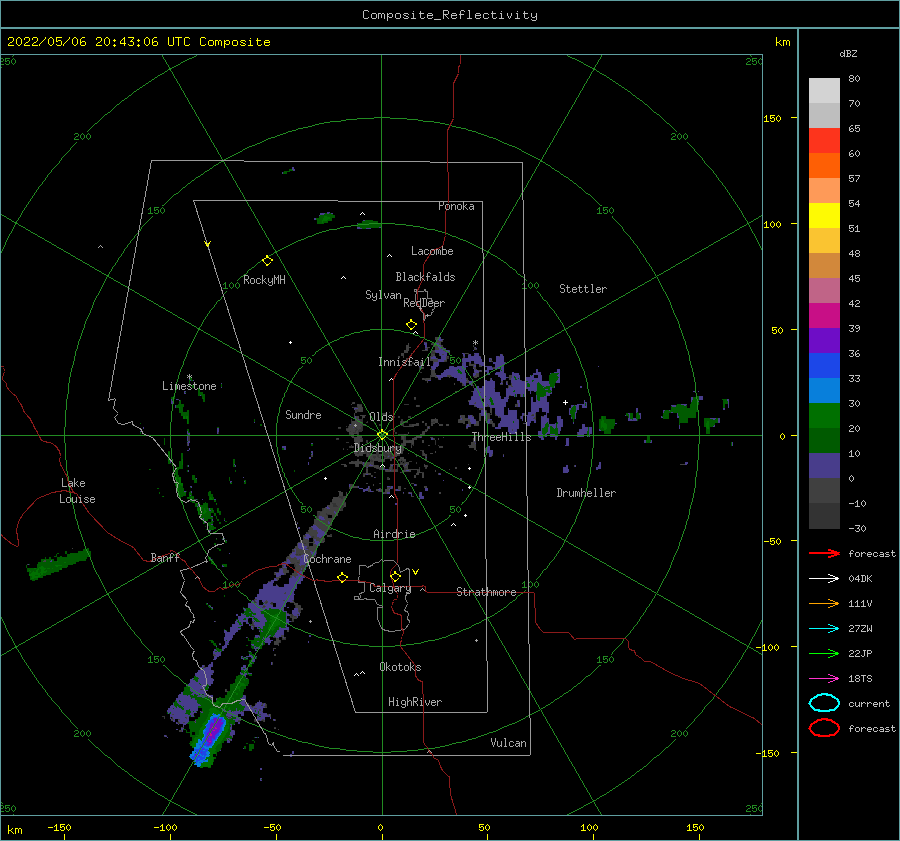Click the Didsbury town label

pyautogui.click(x=378, y=448)
